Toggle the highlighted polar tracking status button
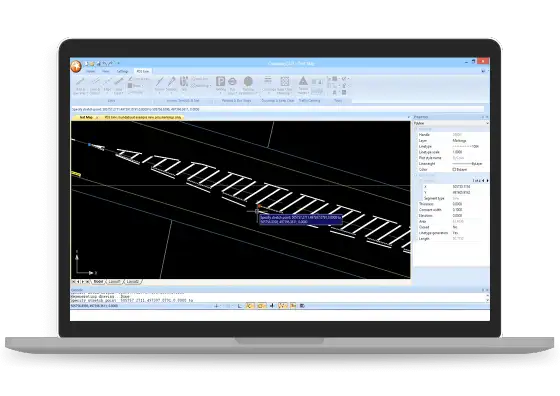 (250, 306)
